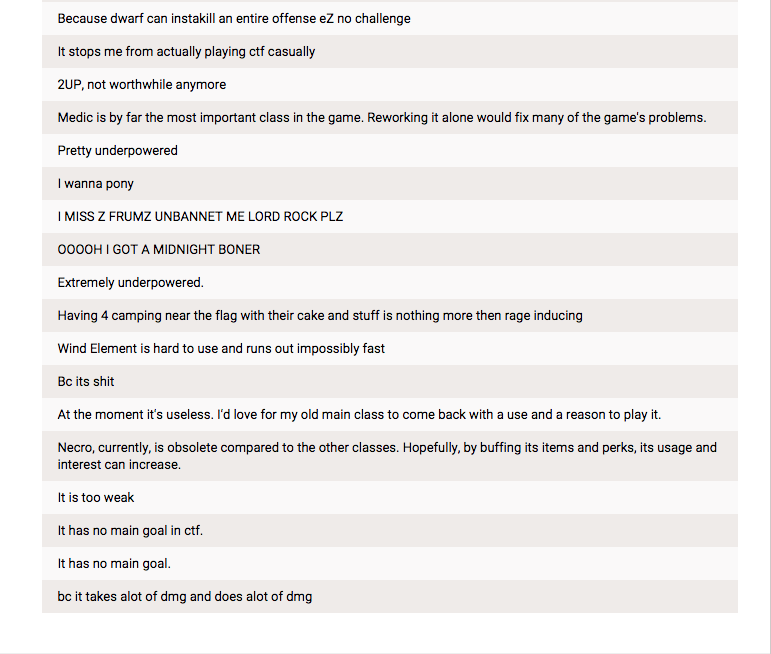Click the 'It is too weak' row
Viewport: 771px width, 654px height.
96,498
